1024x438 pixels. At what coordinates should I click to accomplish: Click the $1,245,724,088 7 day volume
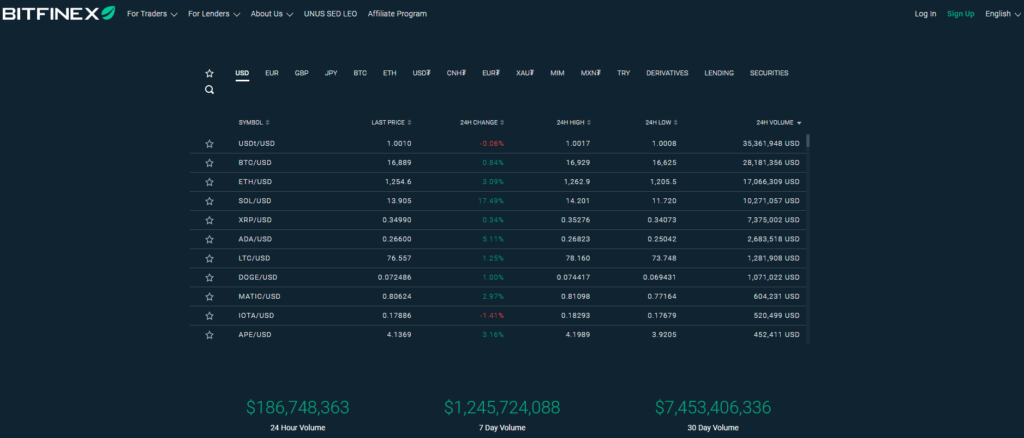(x=502, y=408)
